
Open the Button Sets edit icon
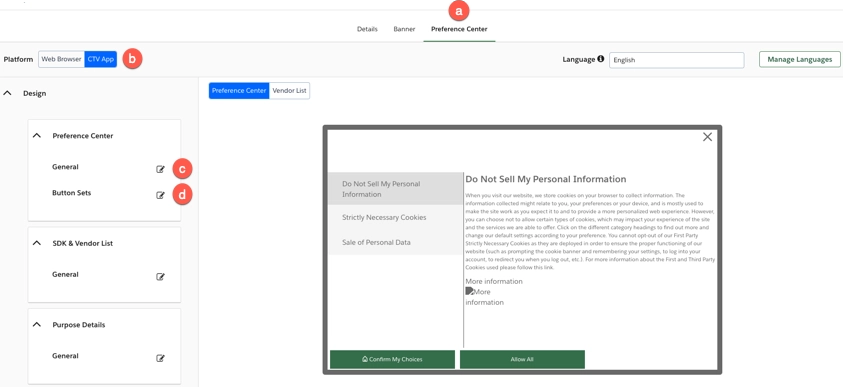(160, 195)
